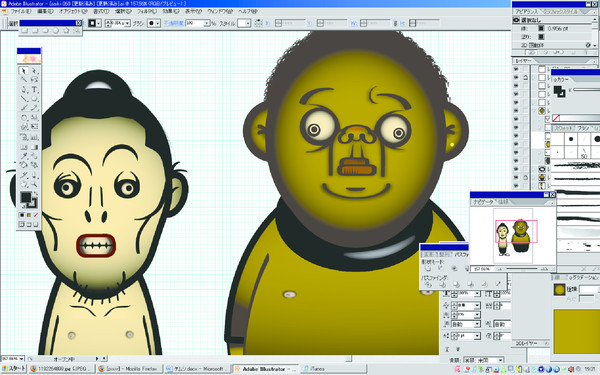Open ファイル(F) menu

click(x=21, y=11)
